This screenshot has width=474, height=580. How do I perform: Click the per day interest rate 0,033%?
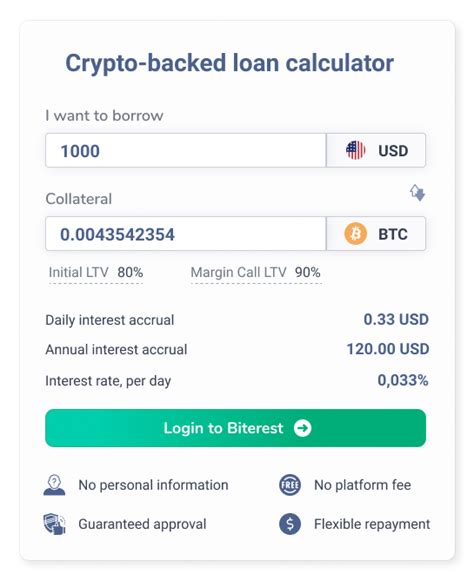tap(403, 380)
